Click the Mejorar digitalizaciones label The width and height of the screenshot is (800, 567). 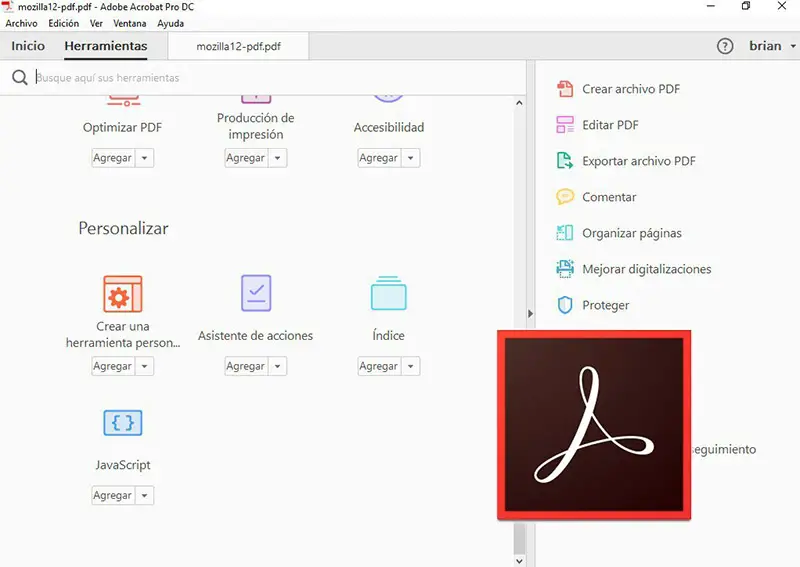pos(646,269)
